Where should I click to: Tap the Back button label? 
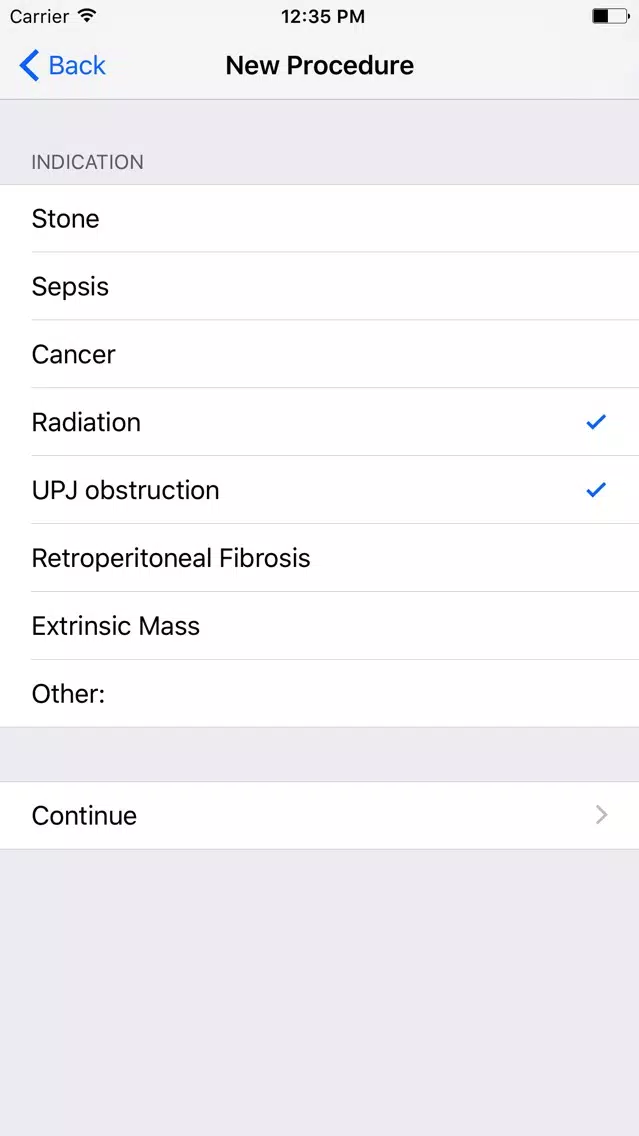pyautogui.click(x=77, y=65)
